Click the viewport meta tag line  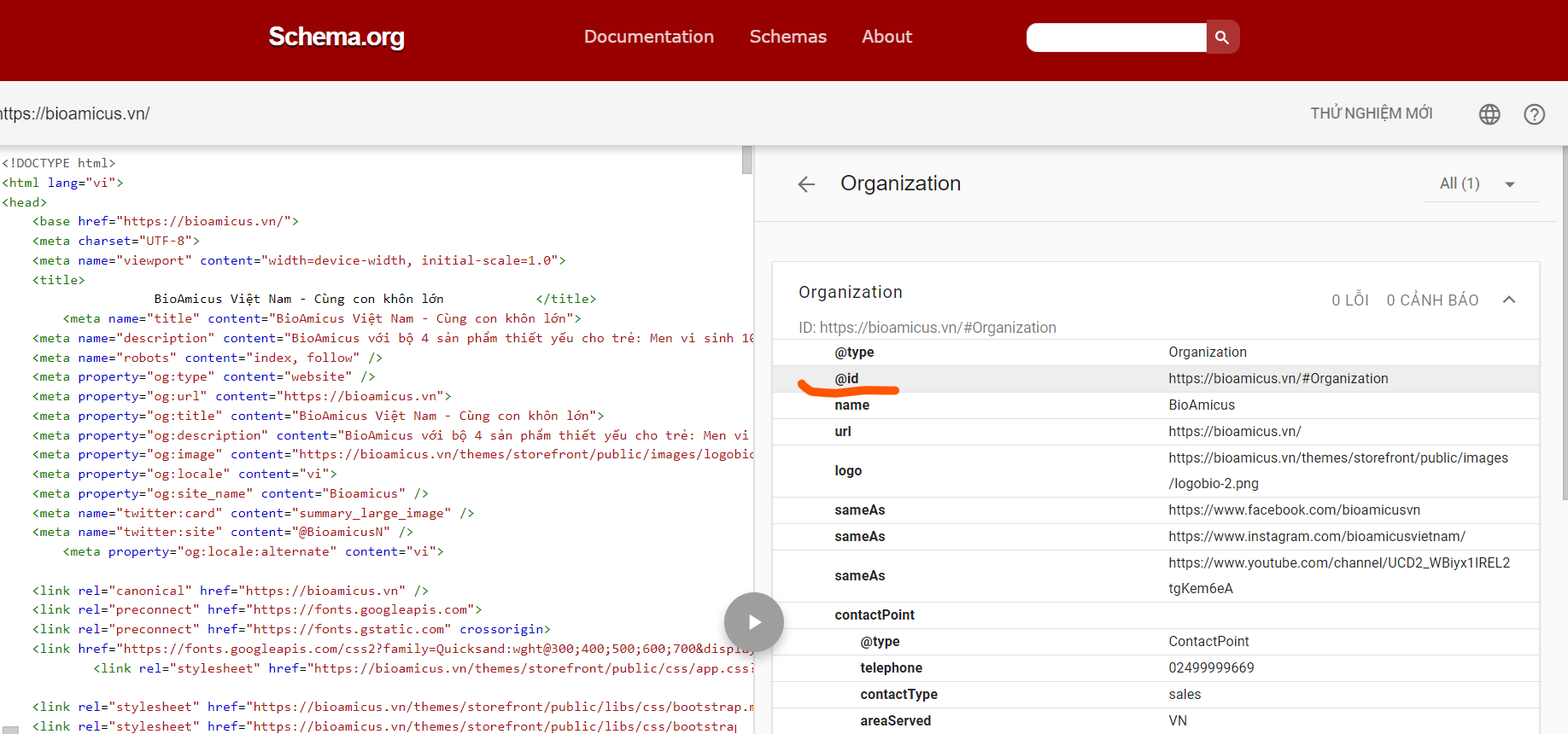point(299,260)
